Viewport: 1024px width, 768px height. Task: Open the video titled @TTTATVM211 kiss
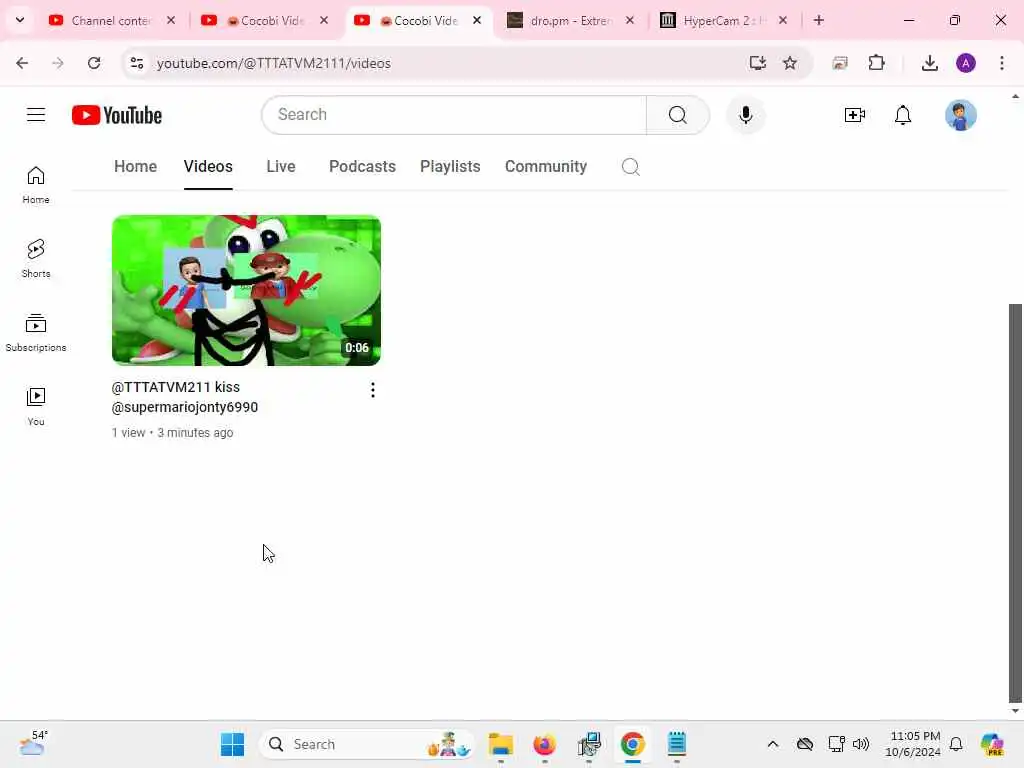coord(185,397)
